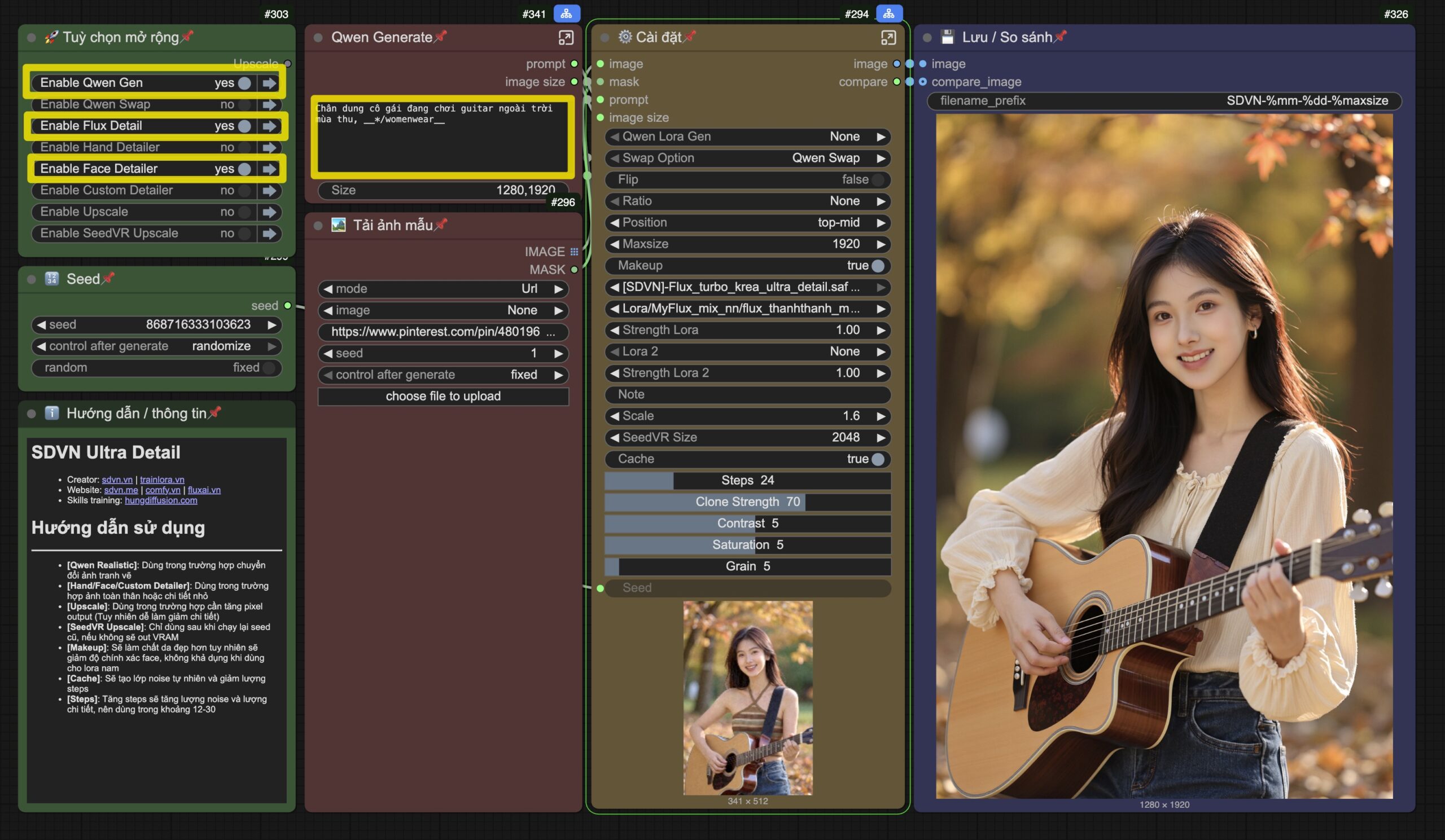Click the Tuỳ chọn mở rộng node title
Screen dimensions: 1445x840
(120, 38)
